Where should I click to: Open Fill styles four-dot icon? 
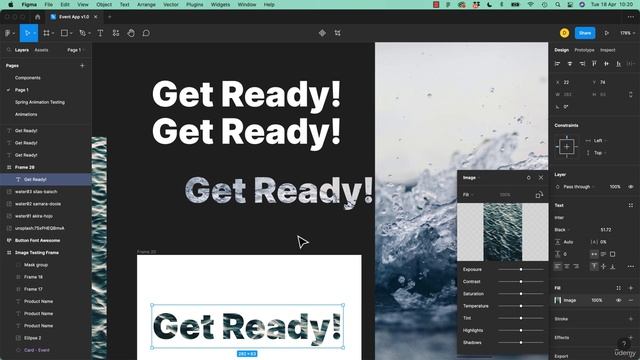(x=619, y=288)
